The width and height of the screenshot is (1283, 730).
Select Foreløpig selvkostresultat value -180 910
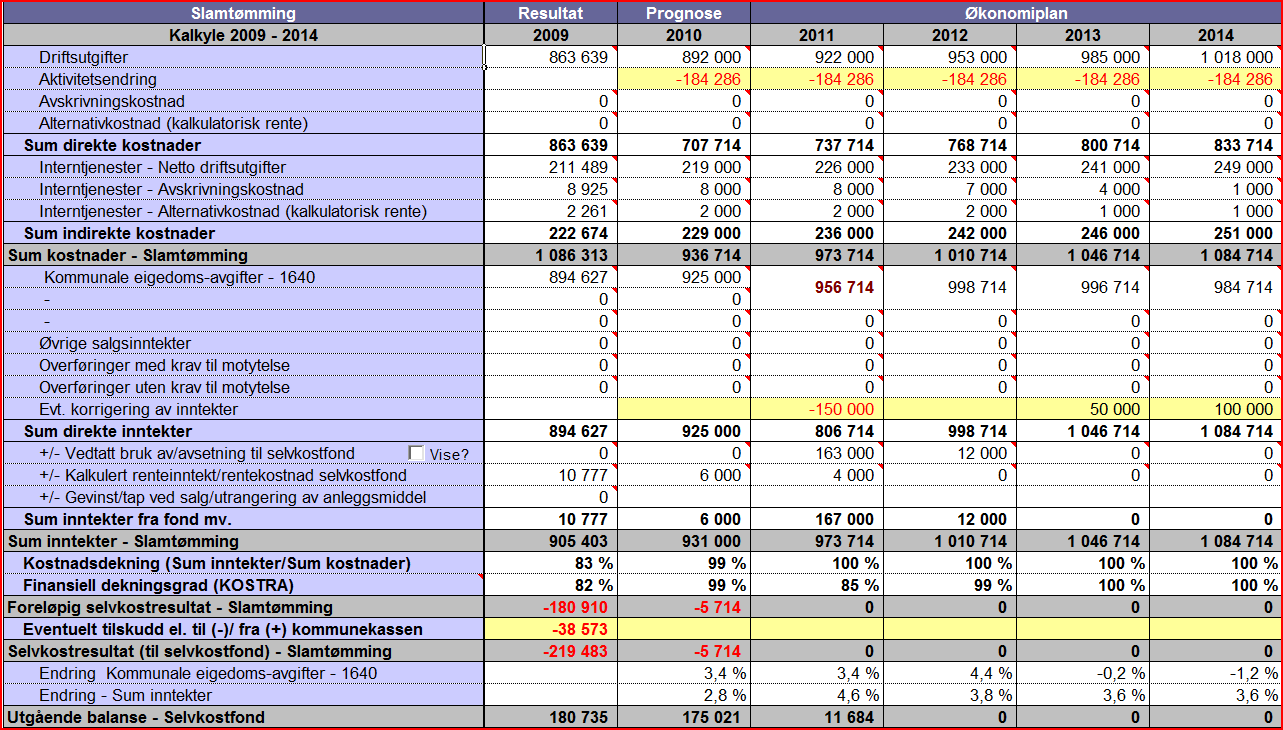[x=551, y=607]
